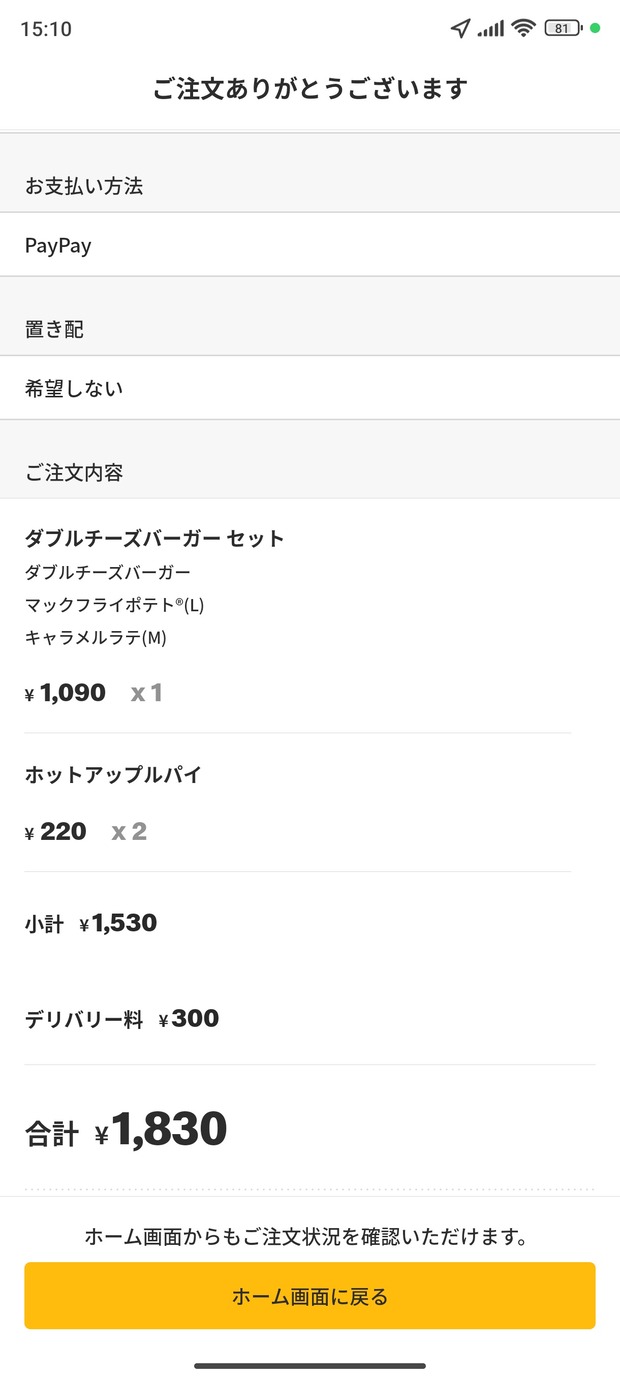Tap the お支払い方法 section header
Viewport: 620px width, 1378px height.
tap(84, 186)
